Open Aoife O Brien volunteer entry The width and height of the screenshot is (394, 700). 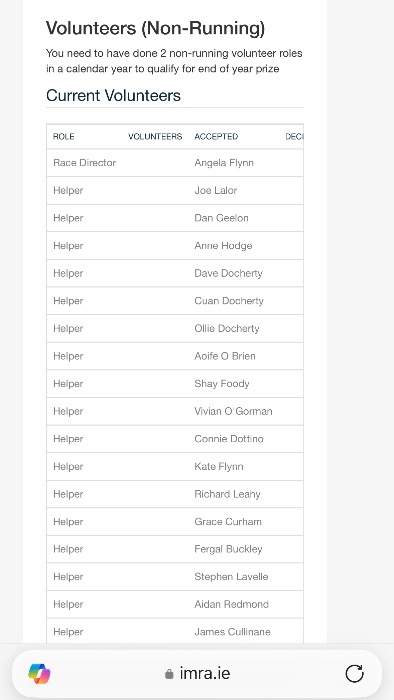click(225, 356)
